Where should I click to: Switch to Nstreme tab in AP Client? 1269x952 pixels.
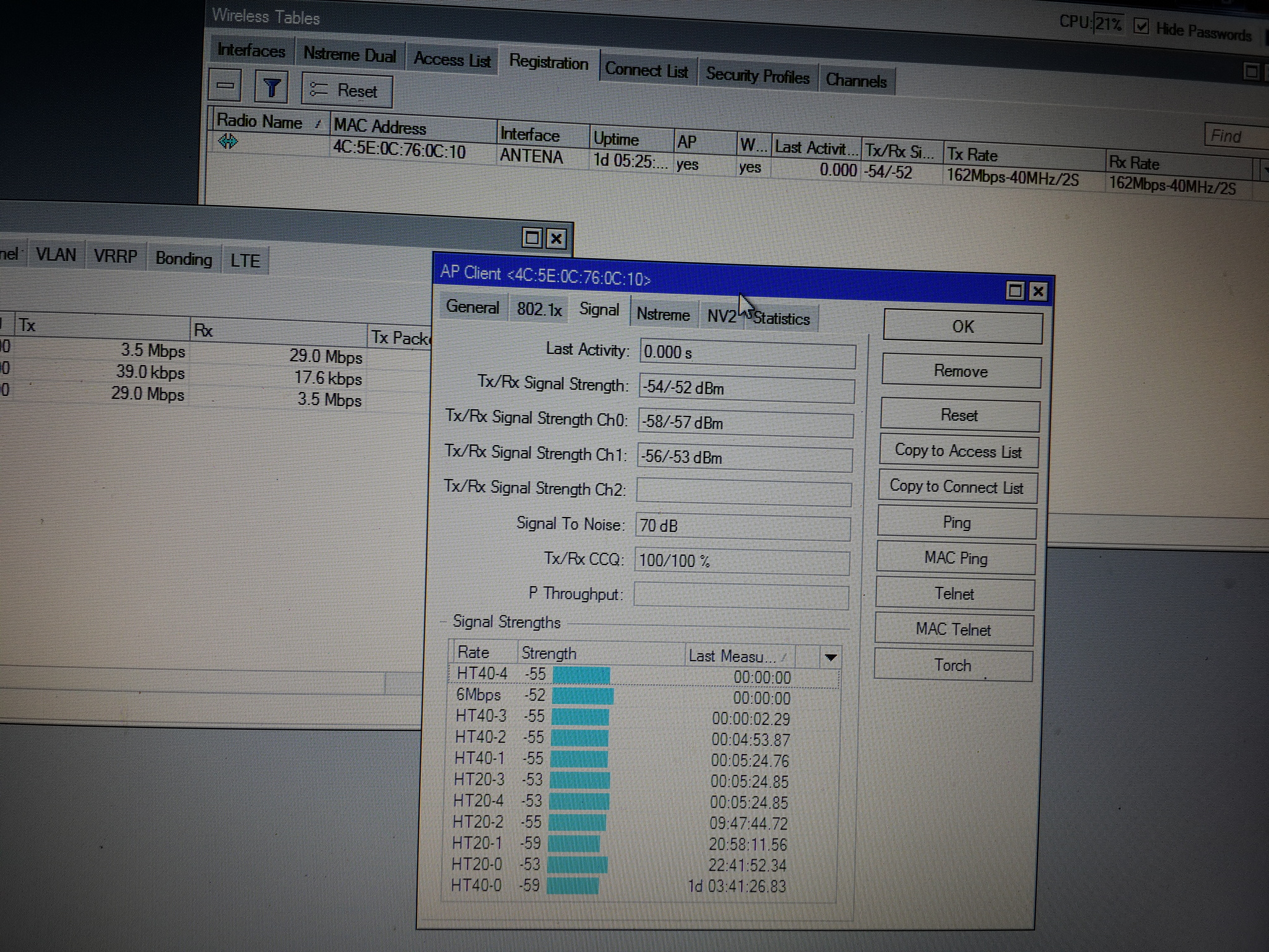pos(662,314)
